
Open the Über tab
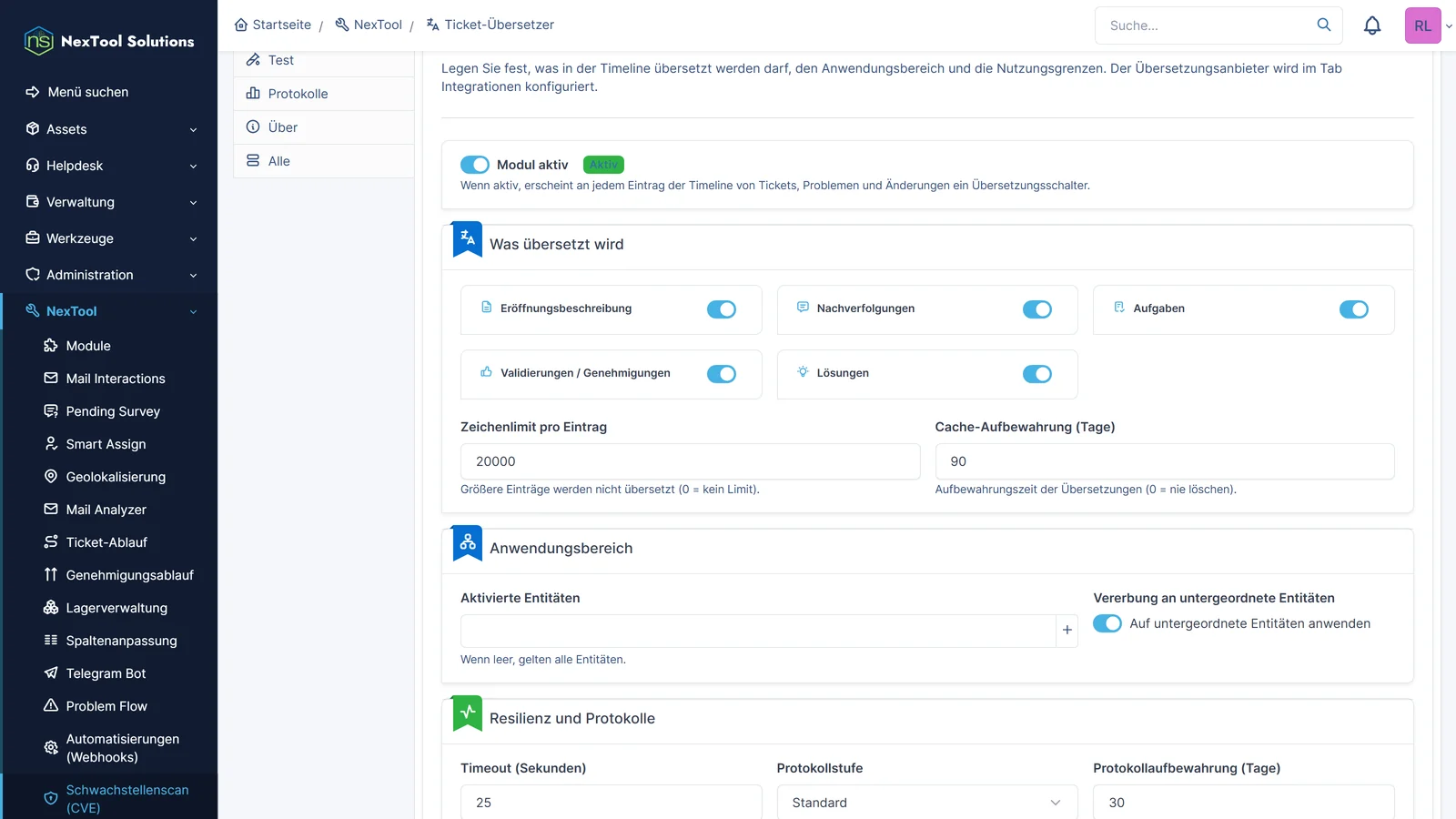pyautogui.click(x=324, y=127)
